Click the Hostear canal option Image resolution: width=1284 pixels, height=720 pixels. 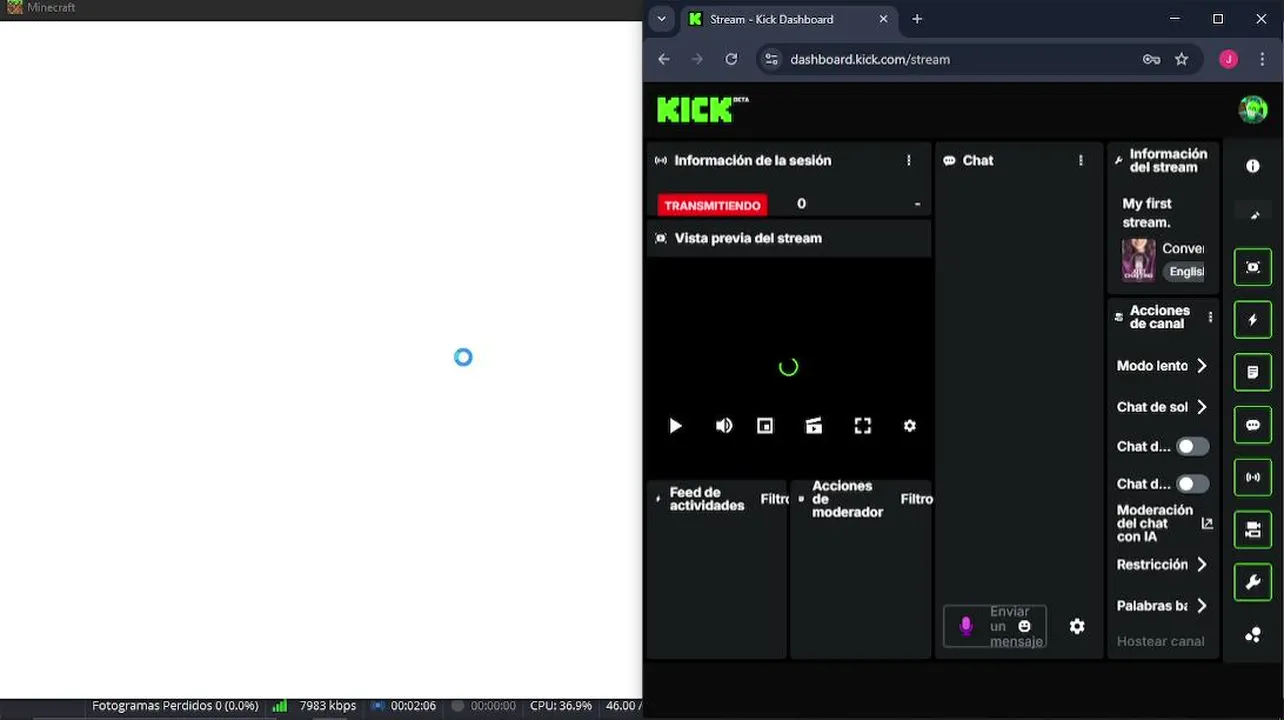(1161, 641)
